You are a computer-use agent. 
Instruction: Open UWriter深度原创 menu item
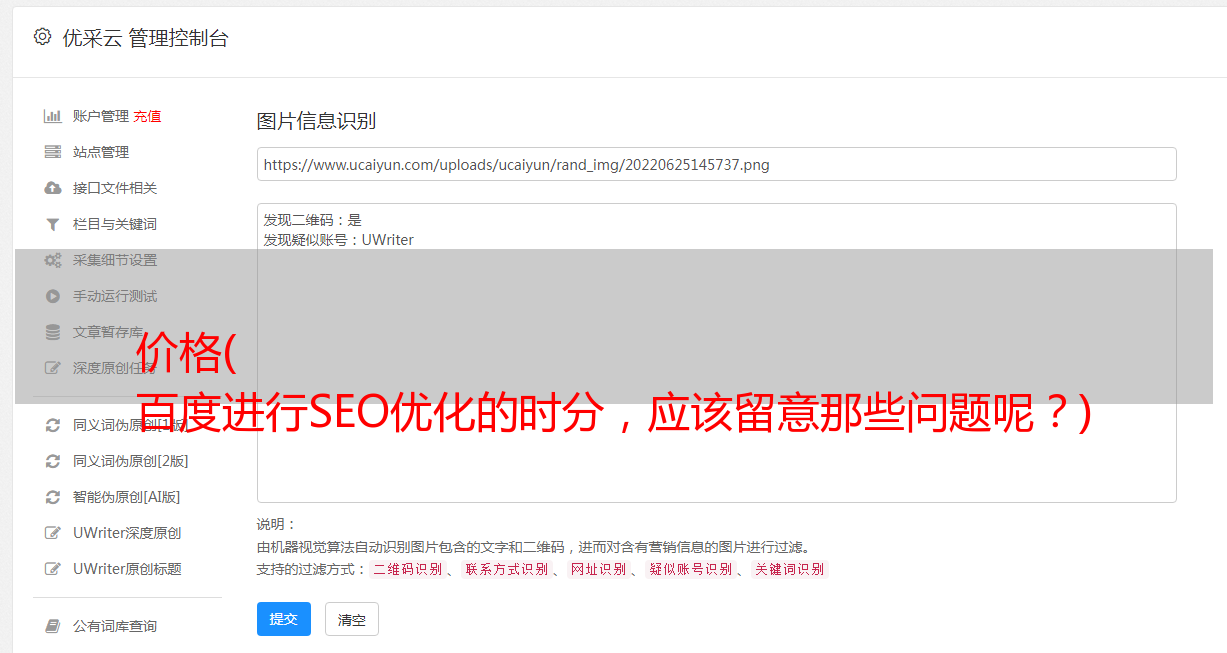[x=127, y=533]
